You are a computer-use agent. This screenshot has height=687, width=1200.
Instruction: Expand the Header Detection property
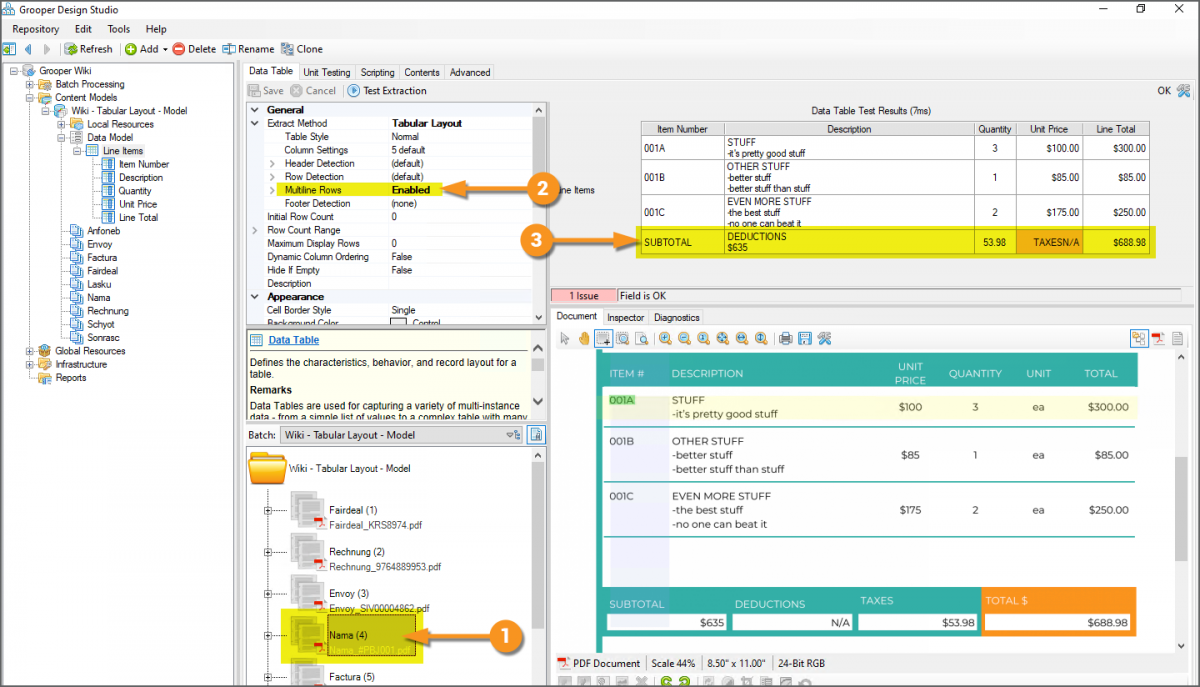click(272, 163)
